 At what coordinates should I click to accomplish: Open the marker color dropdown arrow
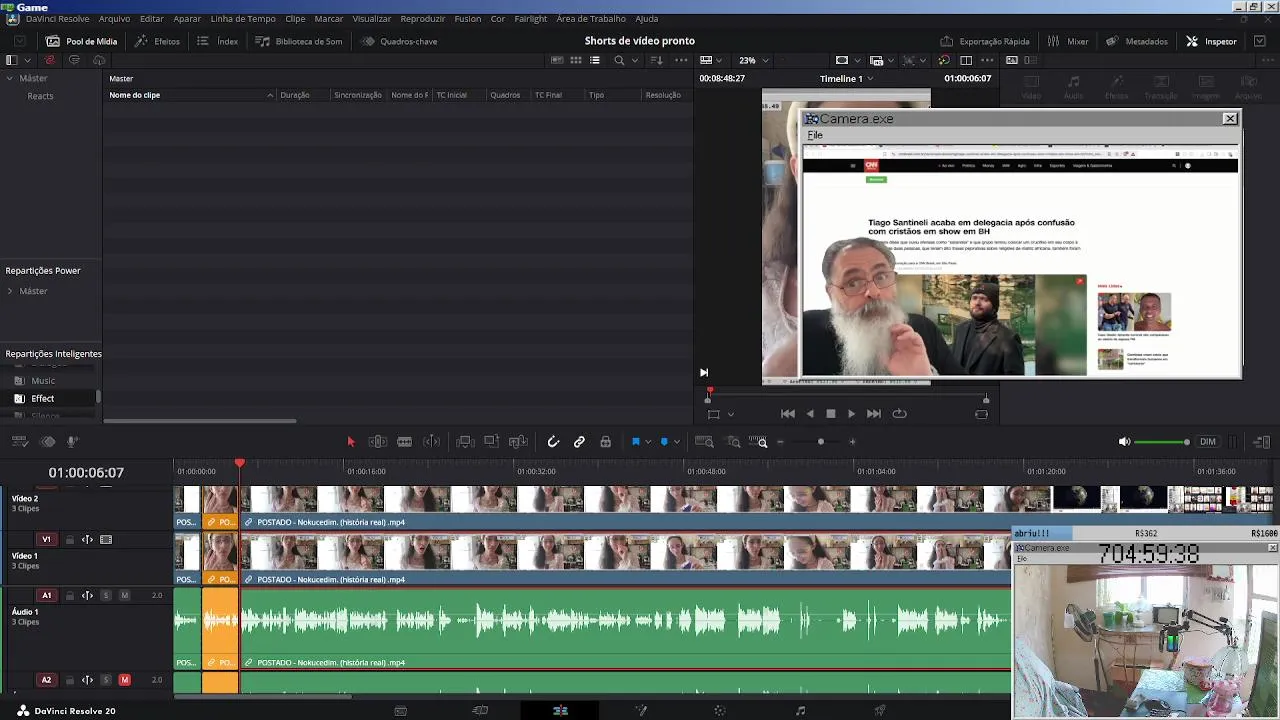[677, 442]
